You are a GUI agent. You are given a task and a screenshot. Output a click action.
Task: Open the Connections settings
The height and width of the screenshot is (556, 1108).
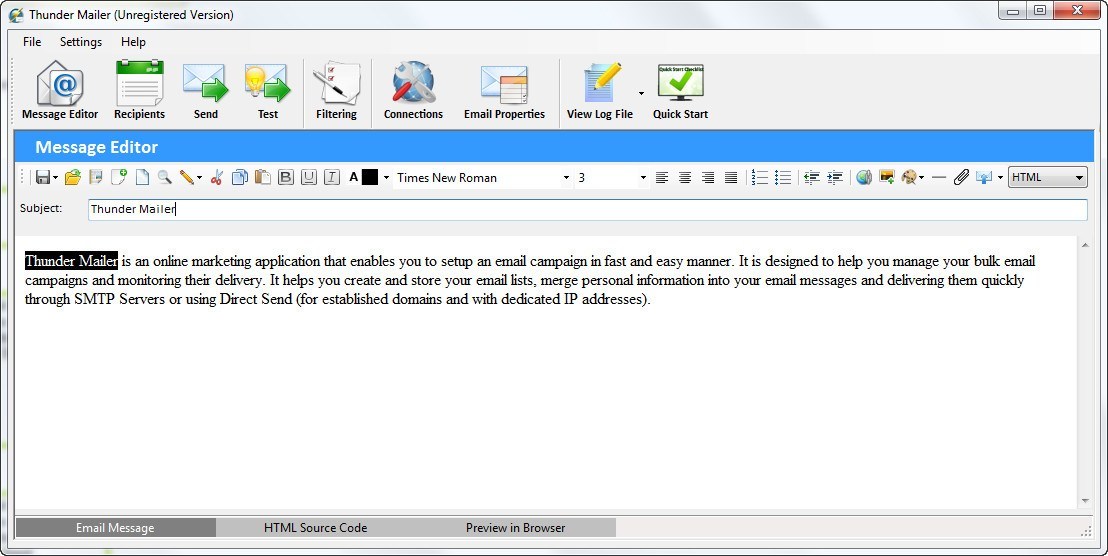click(413, 91)
